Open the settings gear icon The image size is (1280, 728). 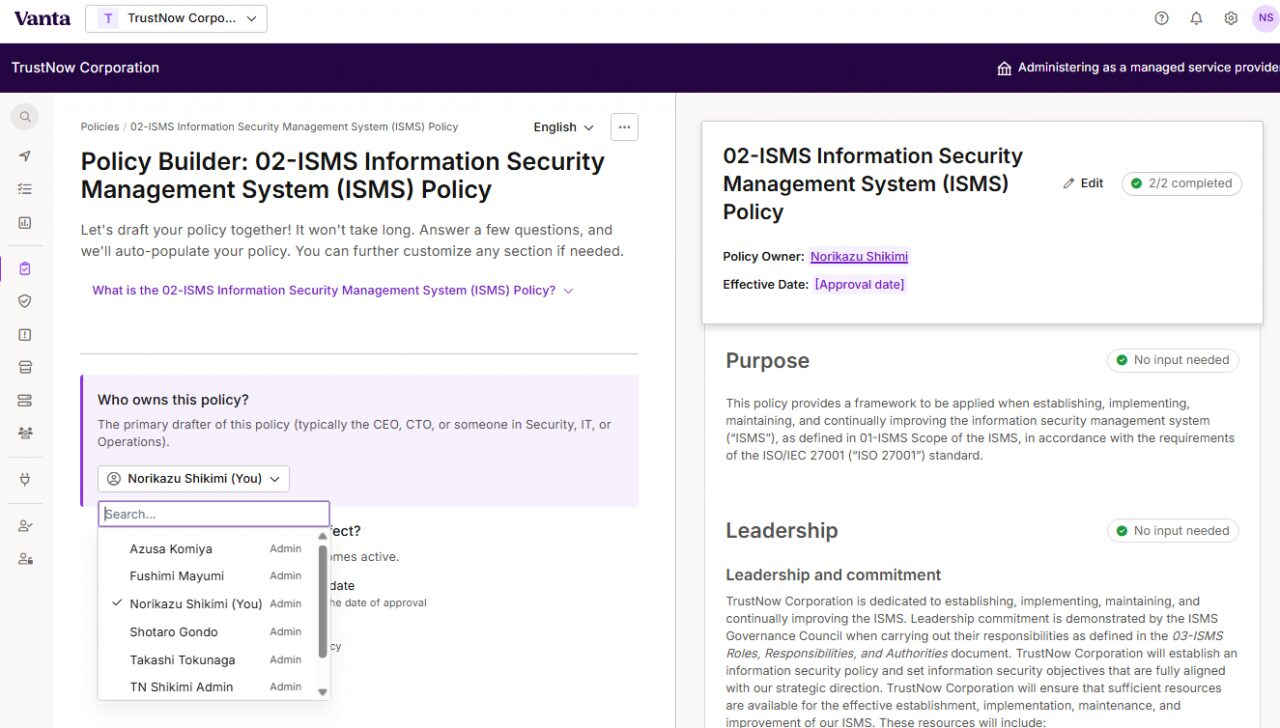1231,18
